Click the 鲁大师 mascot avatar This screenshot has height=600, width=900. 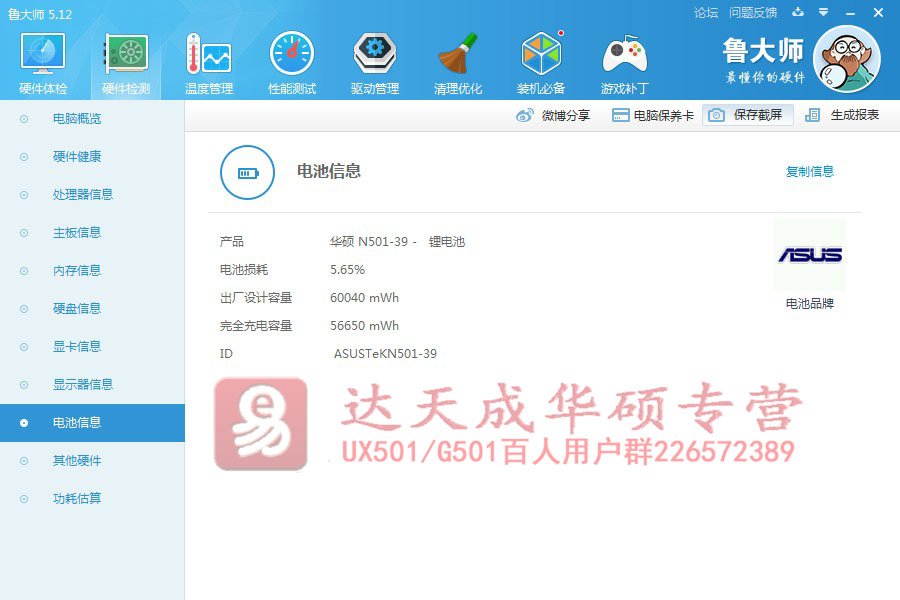click(x=847, y=59)
